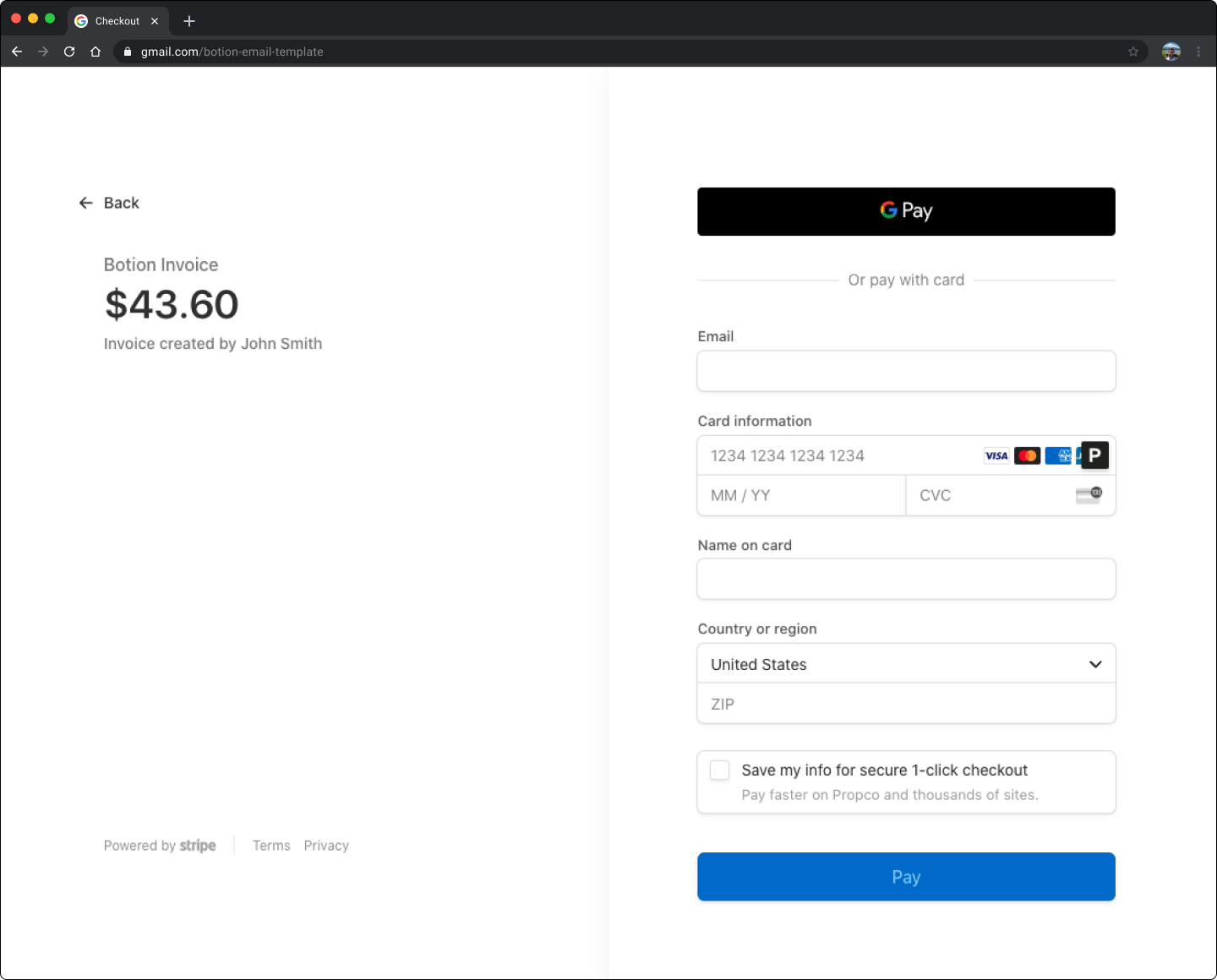
Task: Pay using the Google Pay button
Action: tap(906, 211)
